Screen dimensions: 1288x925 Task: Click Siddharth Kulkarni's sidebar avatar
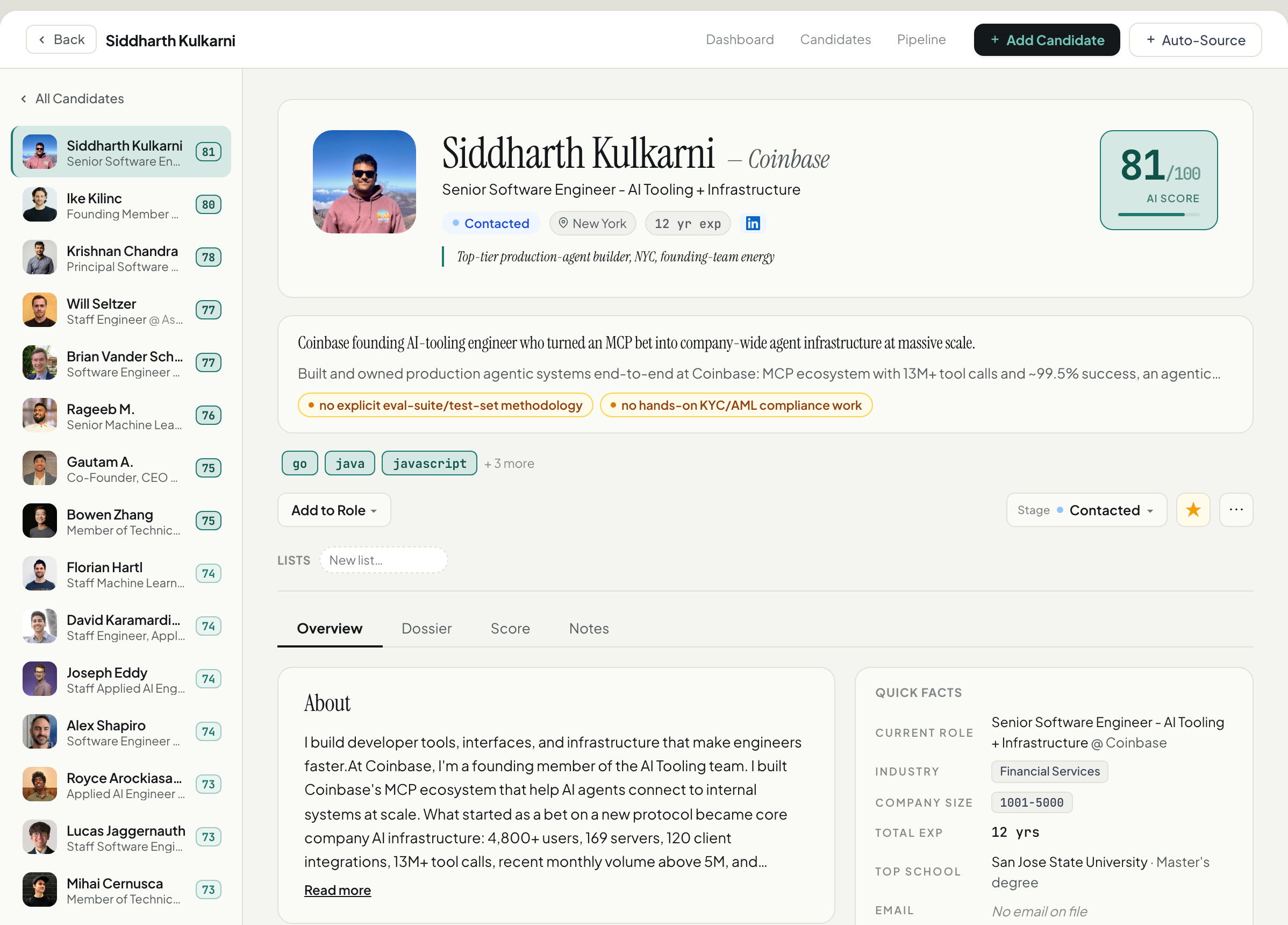pyautogui.click(x=40, y=152)
